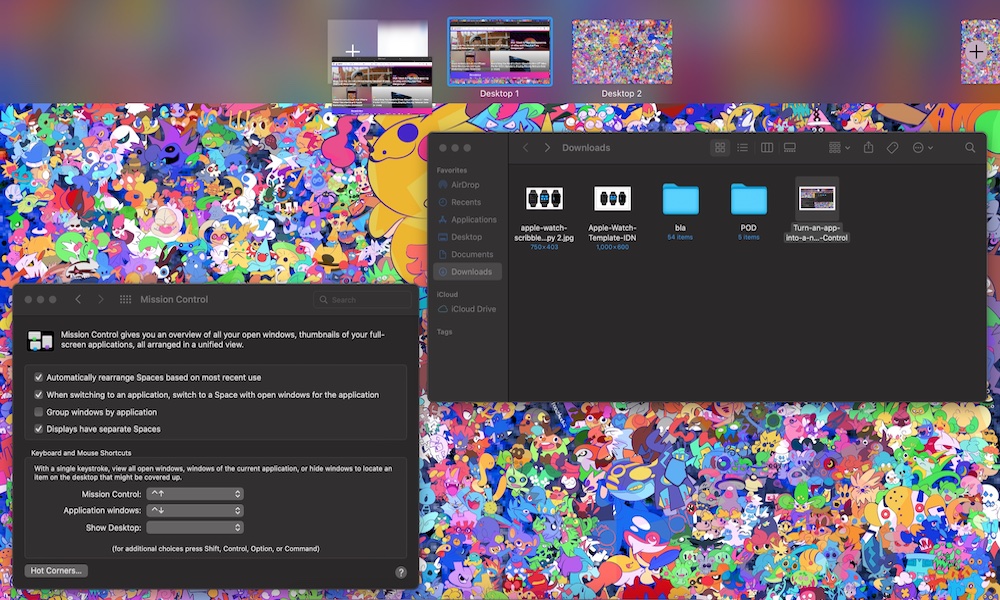Toggle Displays have separate Spaces checkbox
The image size is (1000, 600).
[38, 429]
